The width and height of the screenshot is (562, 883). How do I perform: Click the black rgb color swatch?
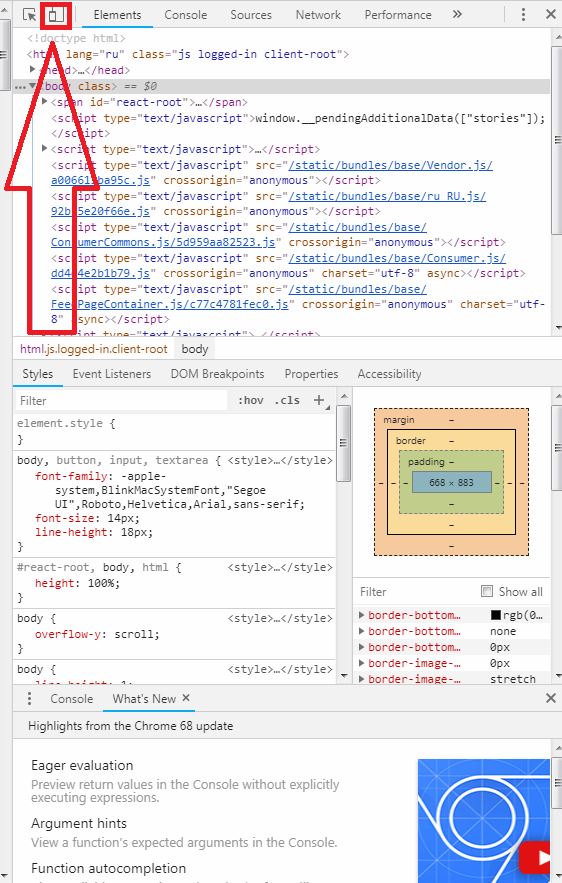click(496, 616)
